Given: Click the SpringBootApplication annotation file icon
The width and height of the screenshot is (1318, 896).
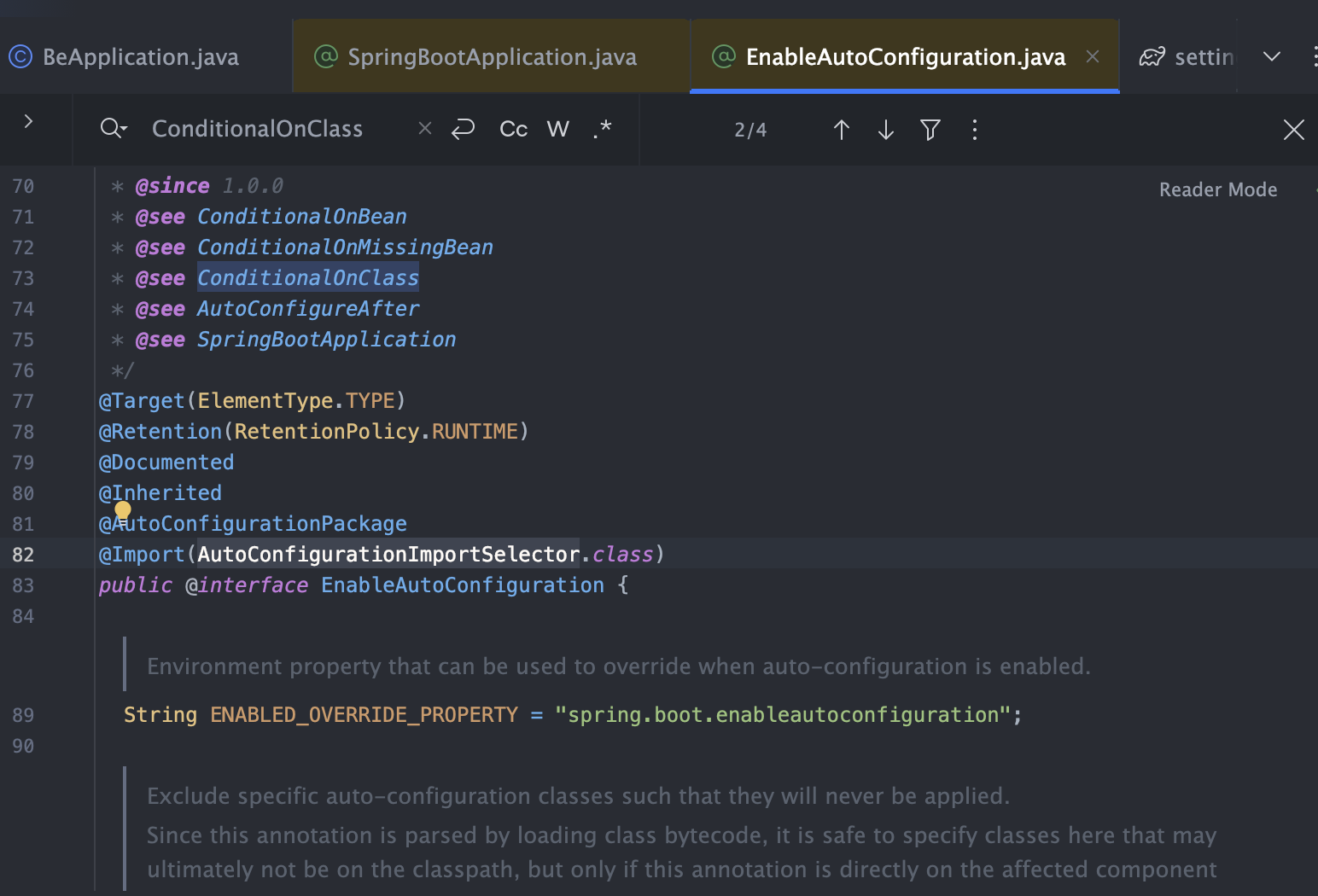Looking at the screenshot, I should (325, 56).
